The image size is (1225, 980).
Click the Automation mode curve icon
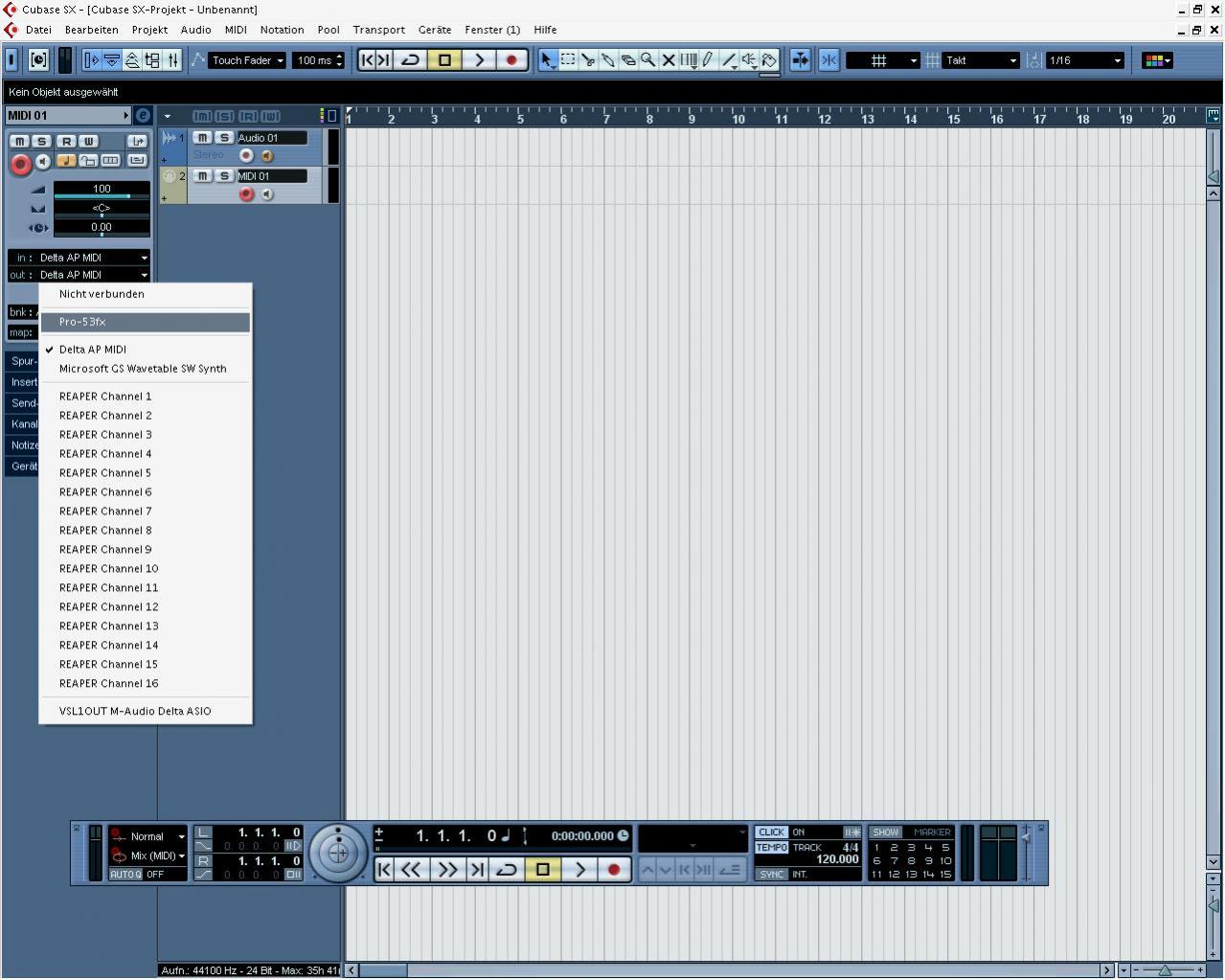(x=198, y=60)
